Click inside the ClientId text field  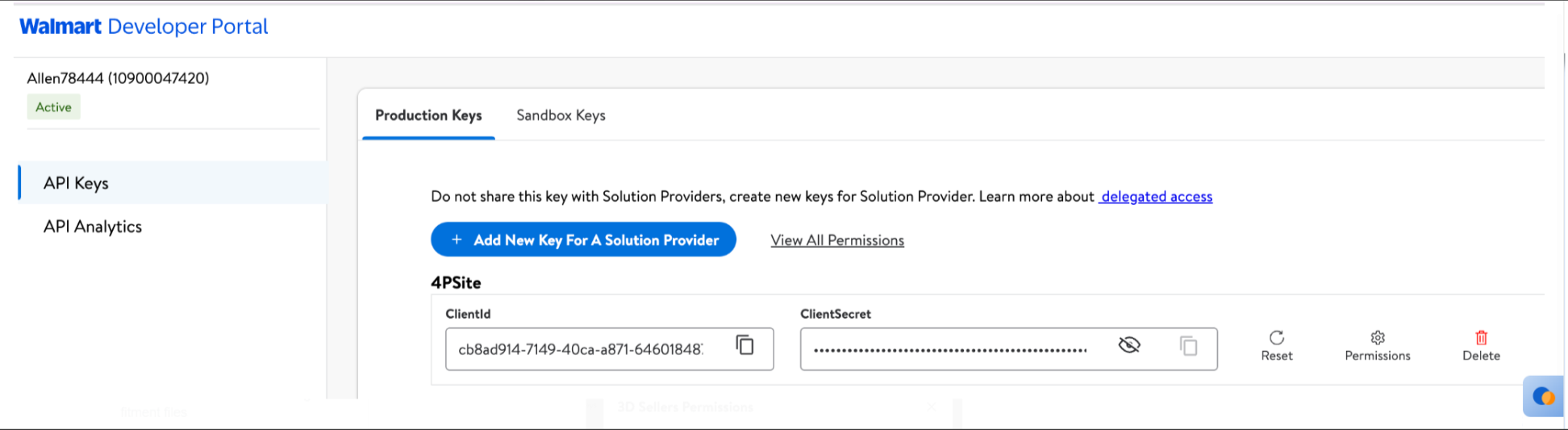coord(581,349)
